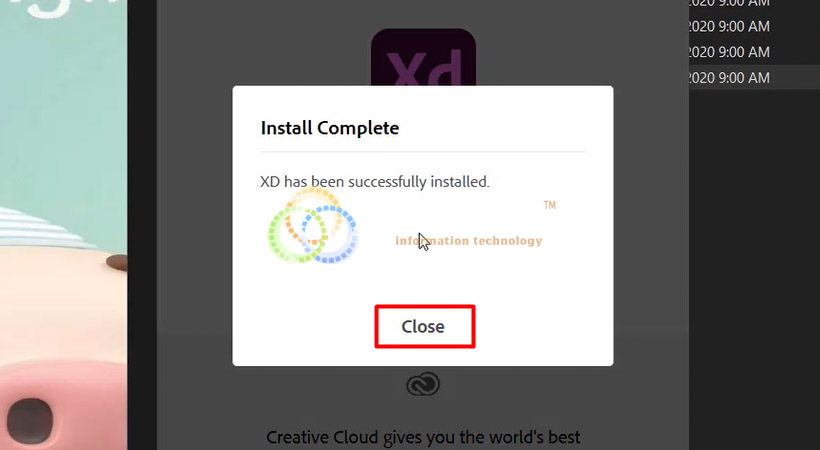Click the Adobe XD app icon

(x=423, y=58)
